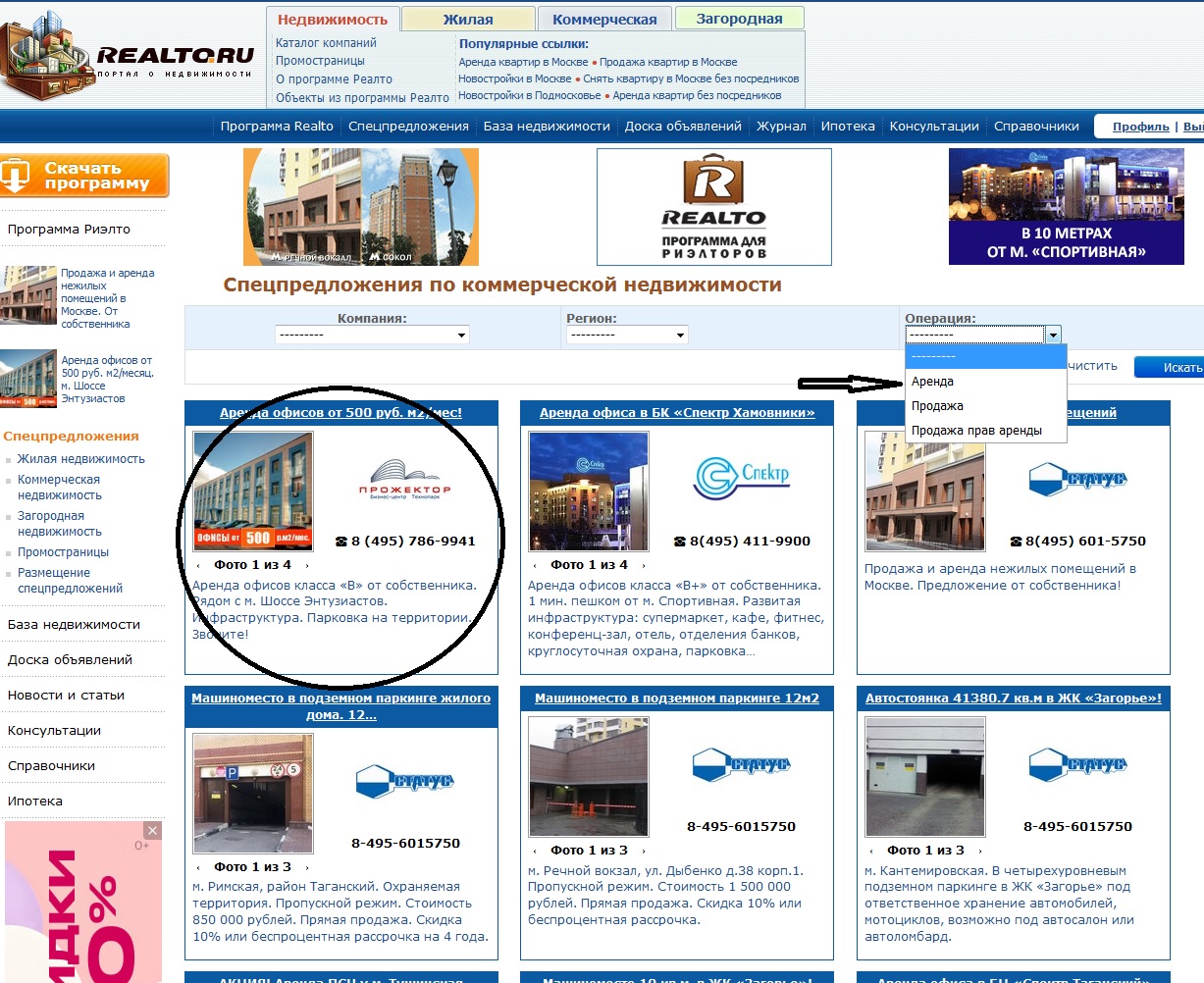Switch to the Недвижимость tab
Screen dimensions: 1204x983
click(x=333, y=20)
